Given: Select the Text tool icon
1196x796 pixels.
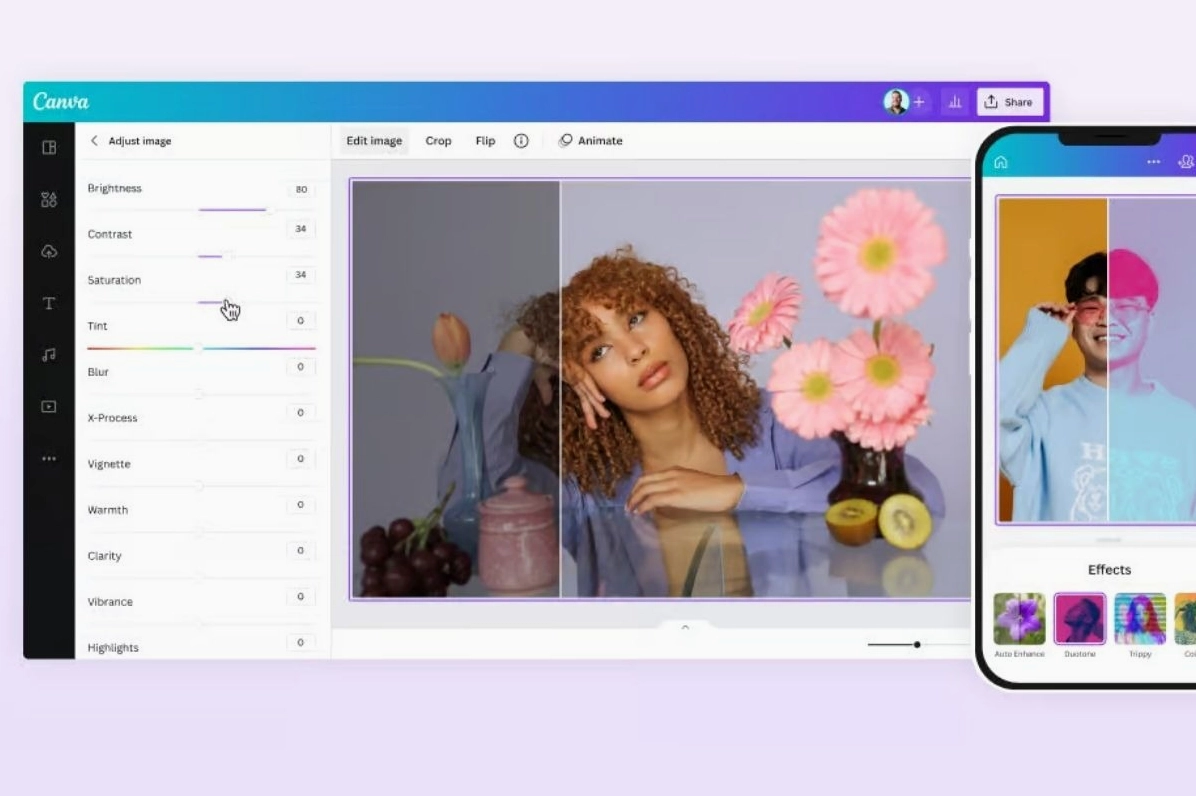Looking at the screenshot, I should point(49,303).
